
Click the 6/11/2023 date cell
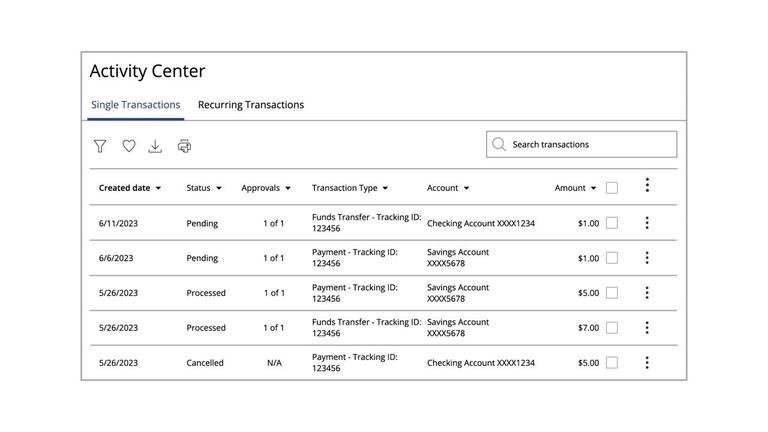click(118, 223)
